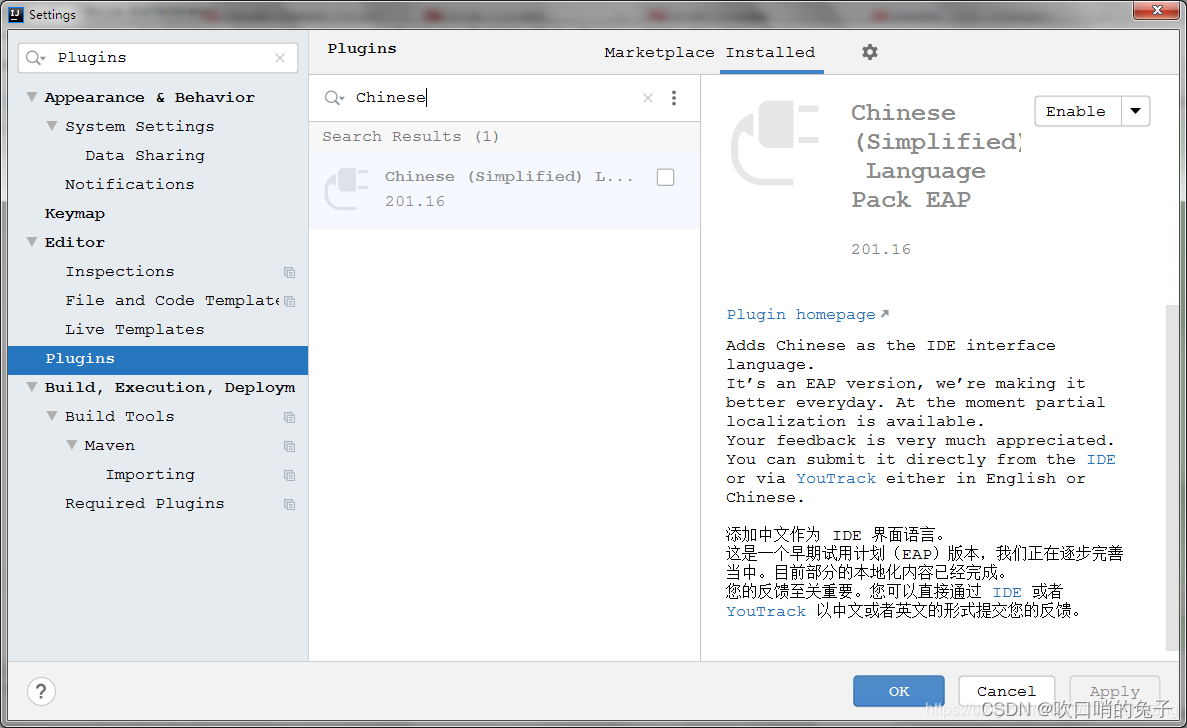Click the plugin search magnifier icon
This screenshot has width=1187, height=728.
[x=334, y=98]
